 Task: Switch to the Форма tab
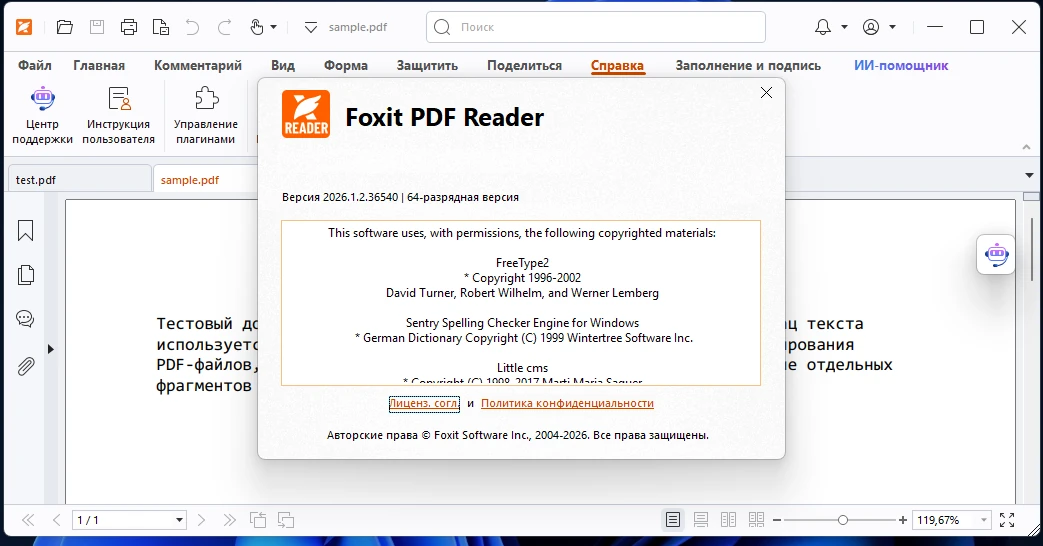pyautogui.click(x=346, y=66)
